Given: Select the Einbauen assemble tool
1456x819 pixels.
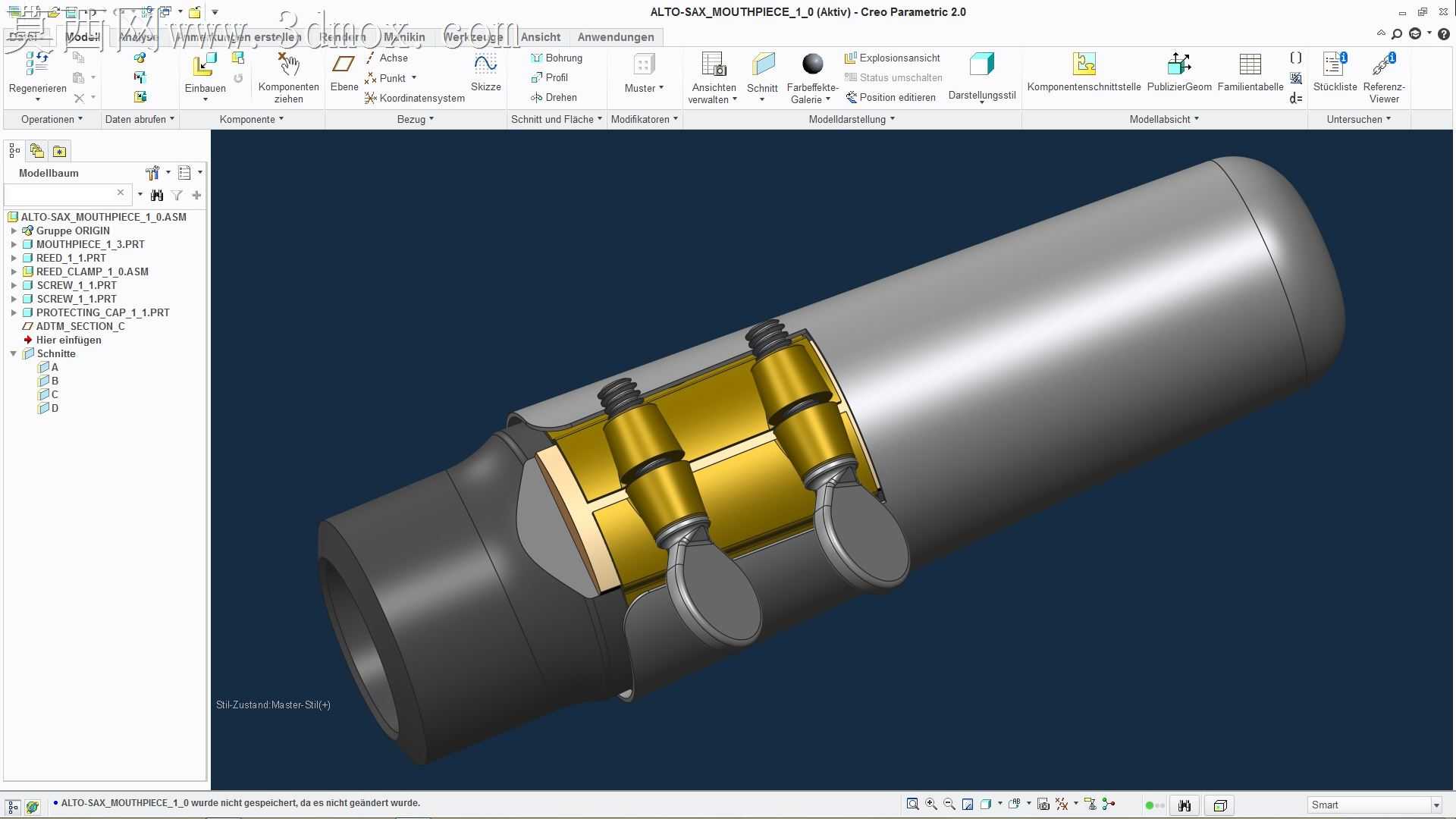Looking at the screenshot, I should click(x=205, y=65).
